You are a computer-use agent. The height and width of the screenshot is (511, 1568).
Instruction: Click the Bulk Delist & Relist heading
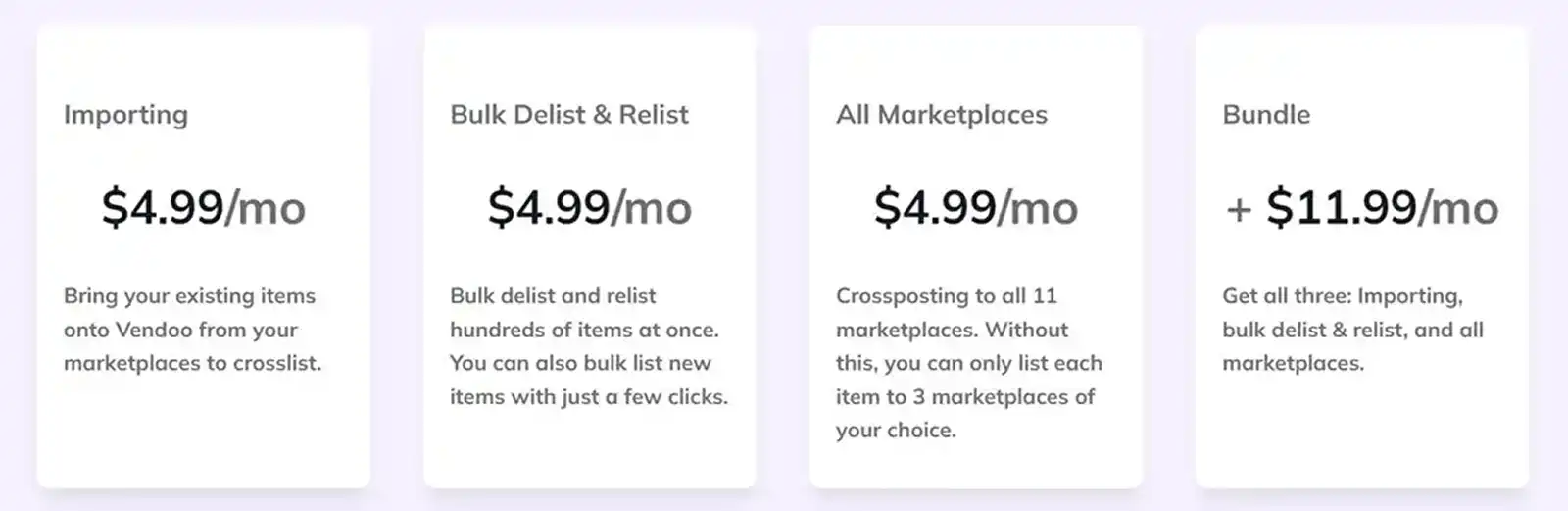coord(568,115)
